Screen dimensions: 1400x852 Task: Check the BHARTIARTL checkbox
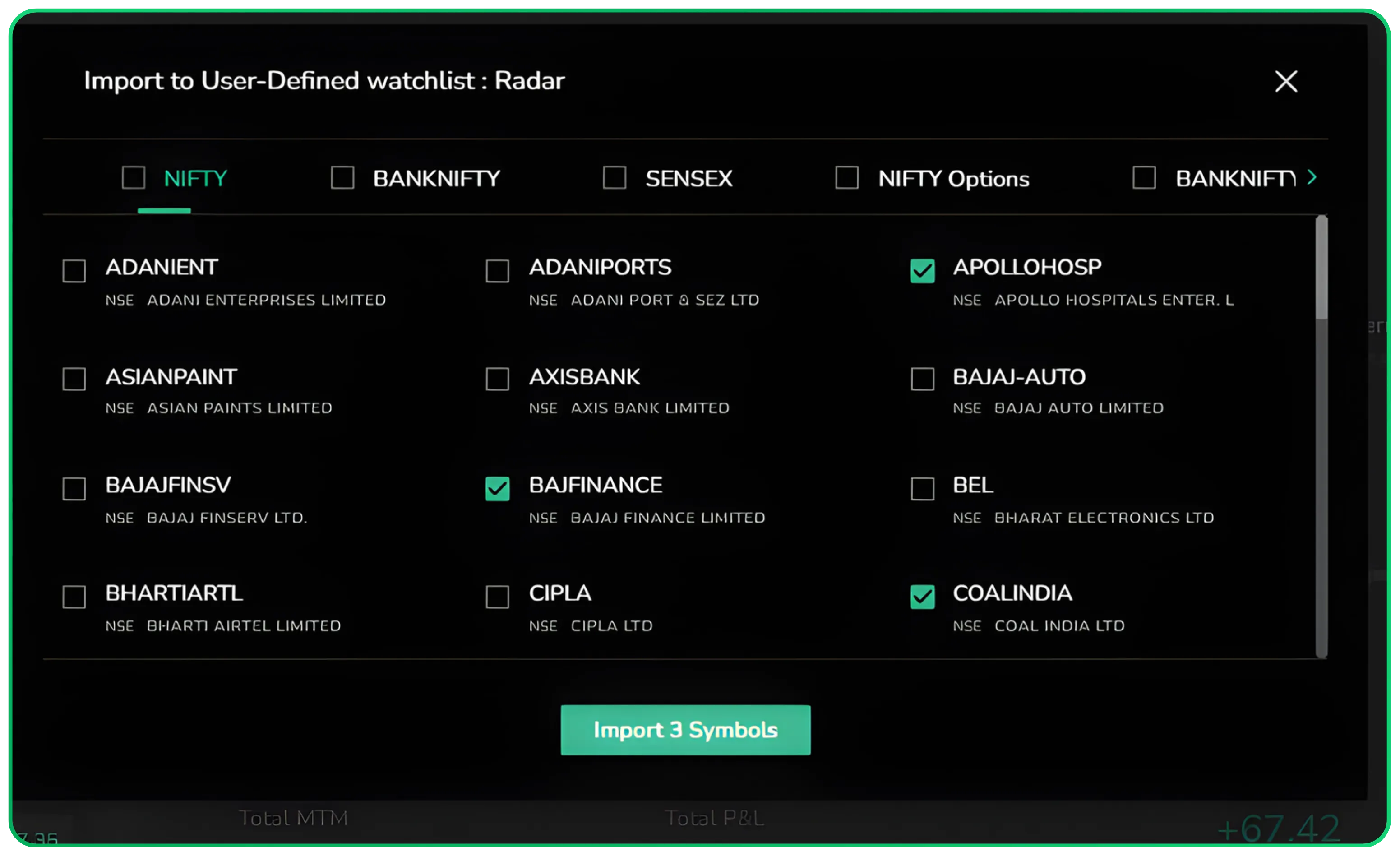pos(74,597)
